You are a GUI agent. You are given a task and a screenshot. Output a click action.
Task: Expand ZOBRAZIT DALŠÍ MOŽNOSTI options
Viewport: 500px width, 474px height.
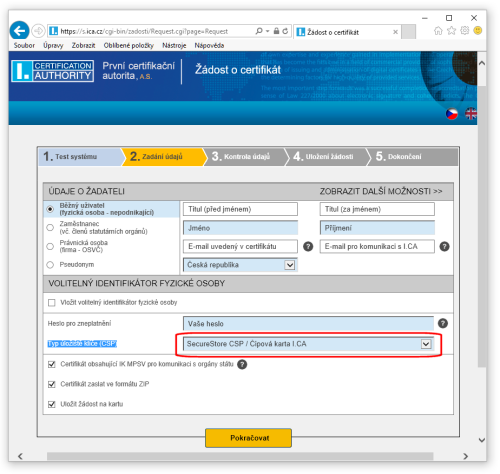click(381, 191)
